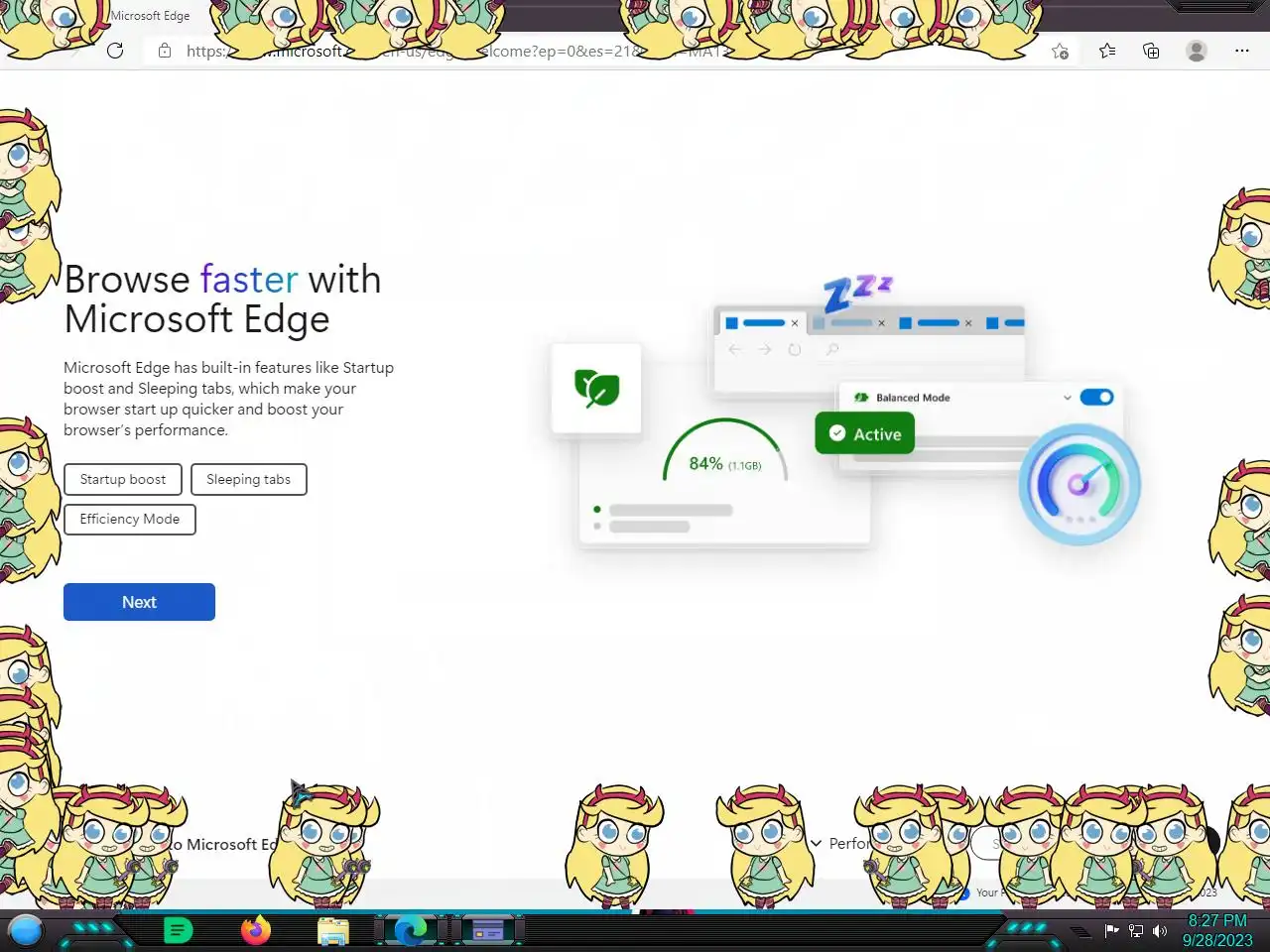
Task: Open the Edge profile avatar
Action: click(x=1197, y=51)
